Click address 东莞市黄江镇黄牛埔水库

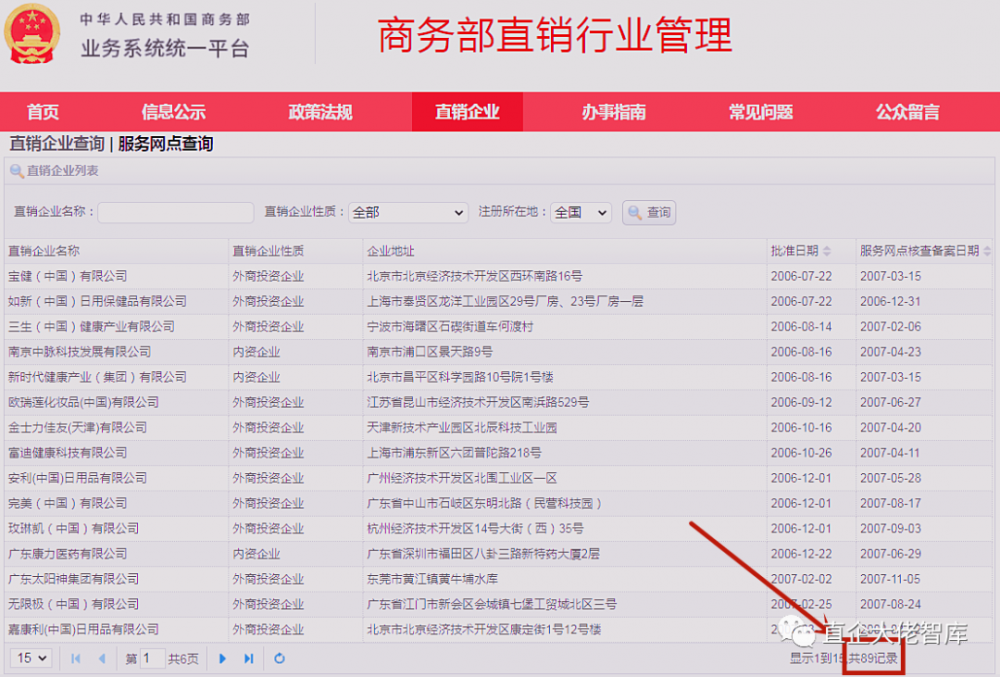(x=432, y=579)
